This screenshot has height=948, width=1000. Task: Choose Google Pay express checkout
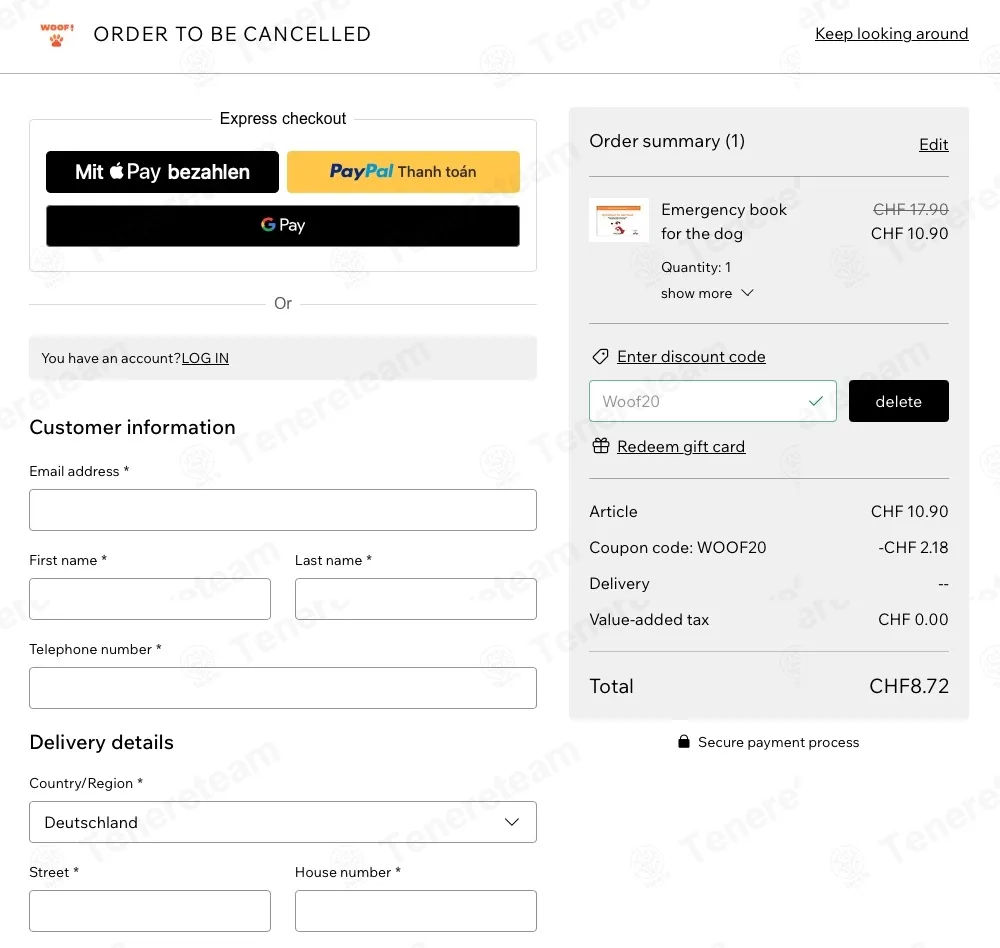(283, 225)
